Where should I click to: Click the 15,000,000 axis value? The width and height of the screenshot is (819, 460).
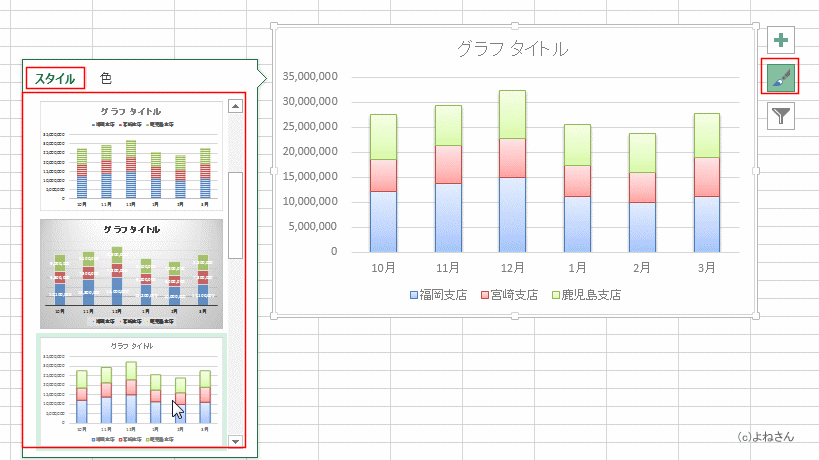pos(310,176)
